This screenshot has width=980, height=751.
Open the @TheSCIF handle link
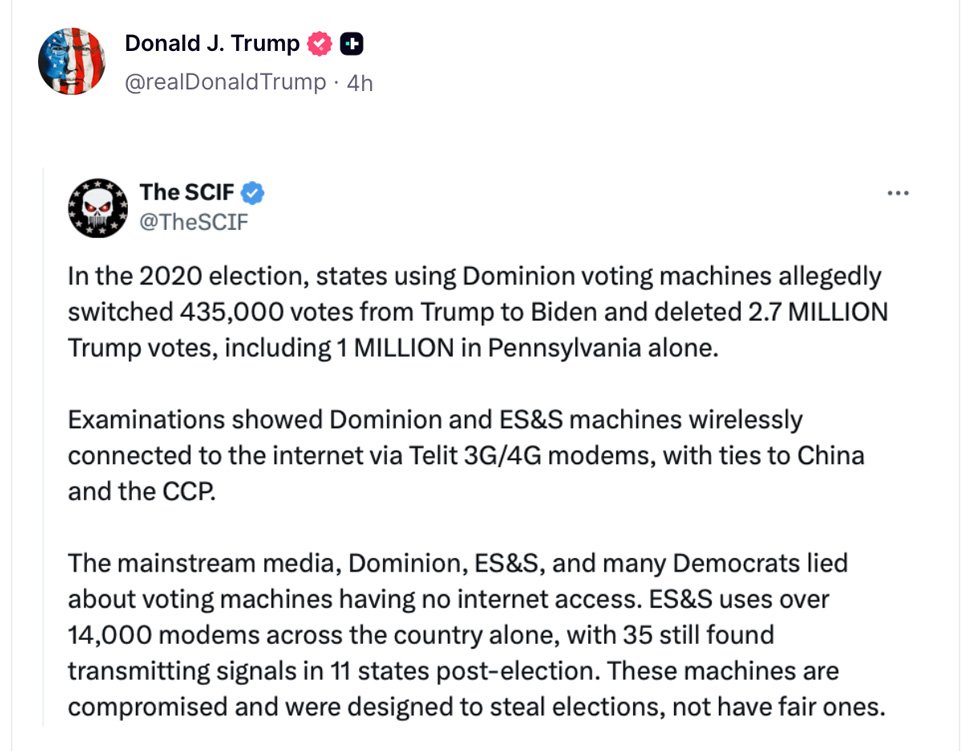[x=193, y=222]
